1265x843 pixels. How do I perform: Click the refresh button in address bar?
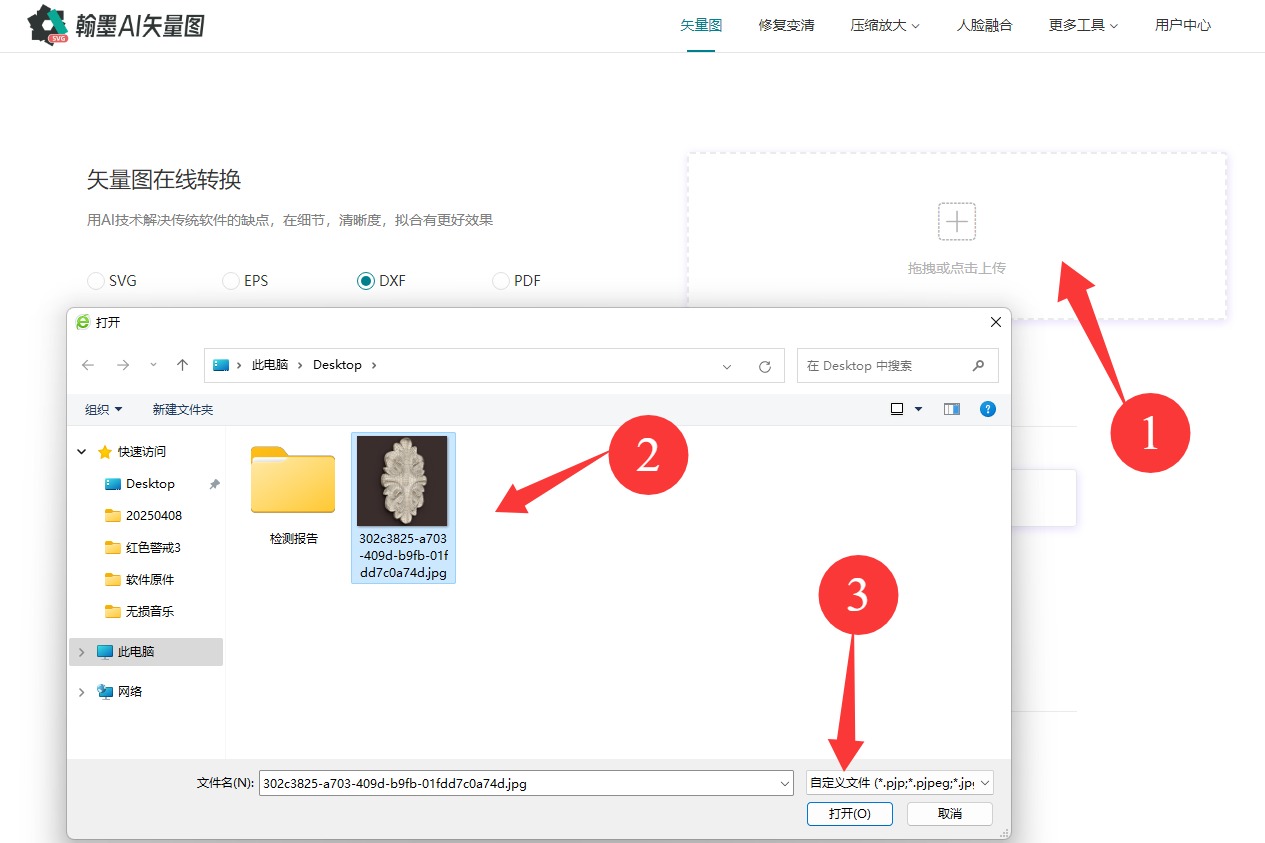tap(765, 366)
